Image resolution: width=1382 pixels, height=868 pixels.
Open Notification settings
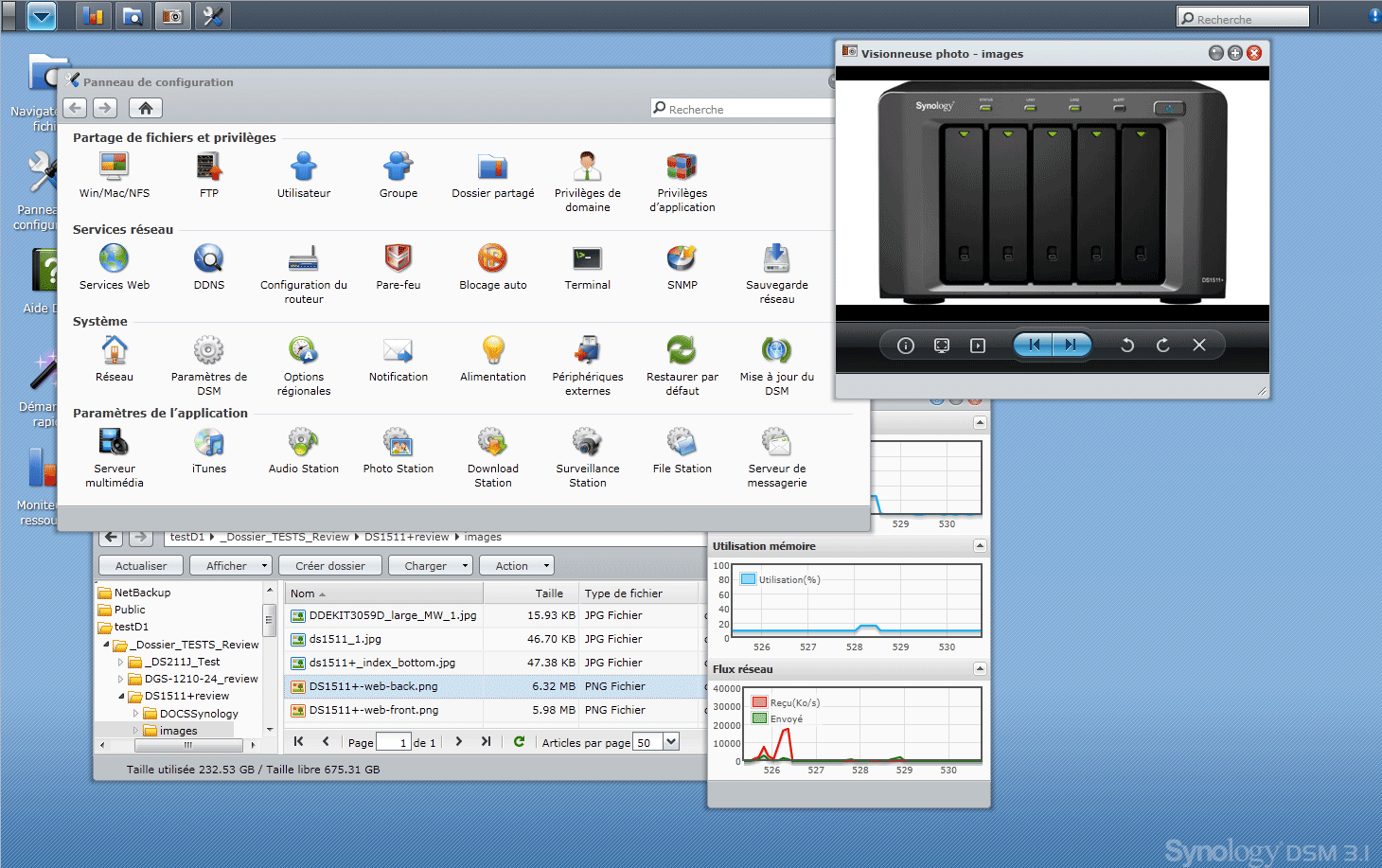pos(398,350)
